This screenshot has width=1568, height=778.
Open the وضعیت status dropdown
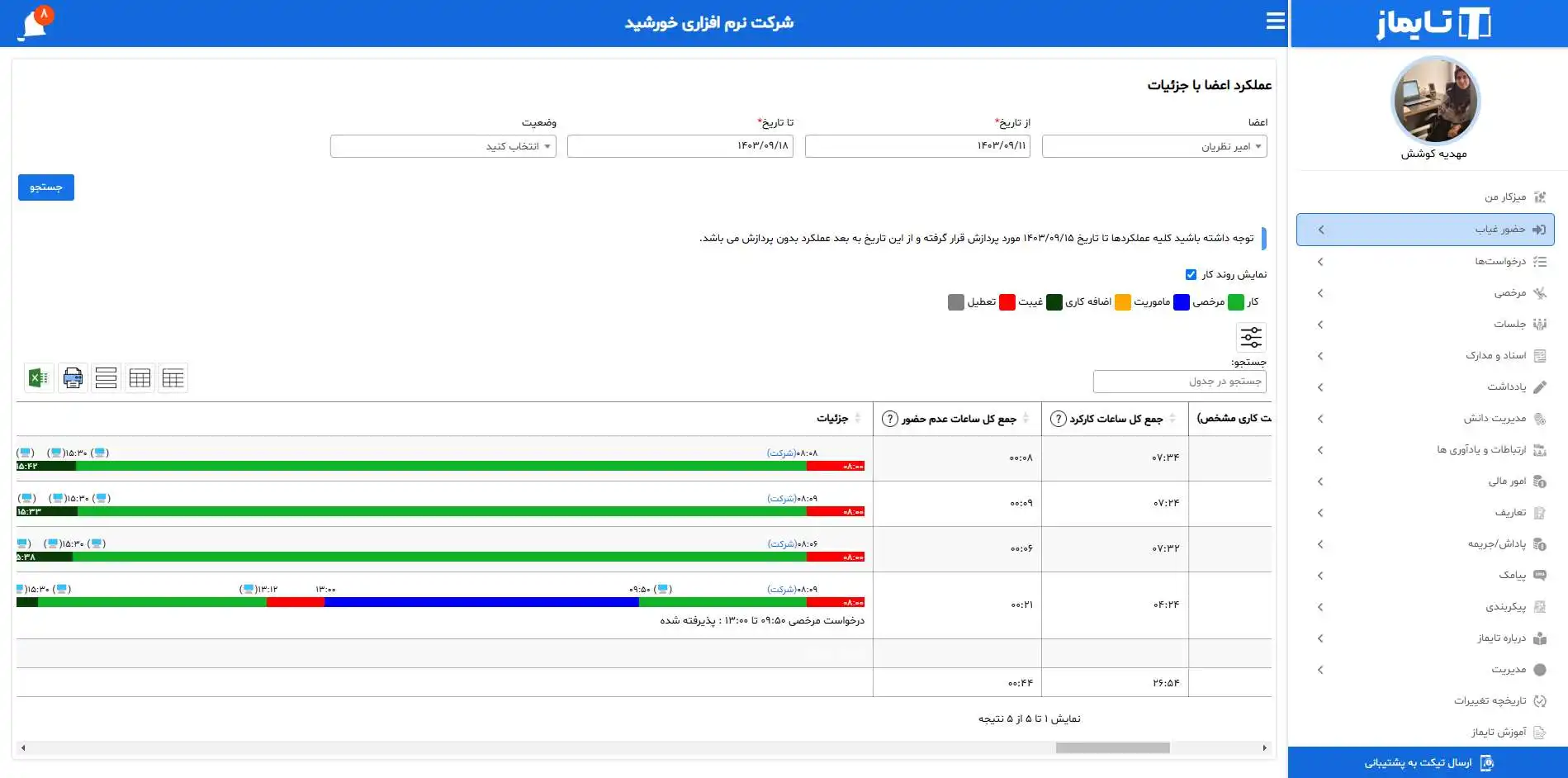pyautogui.click(x=443, y=146)
